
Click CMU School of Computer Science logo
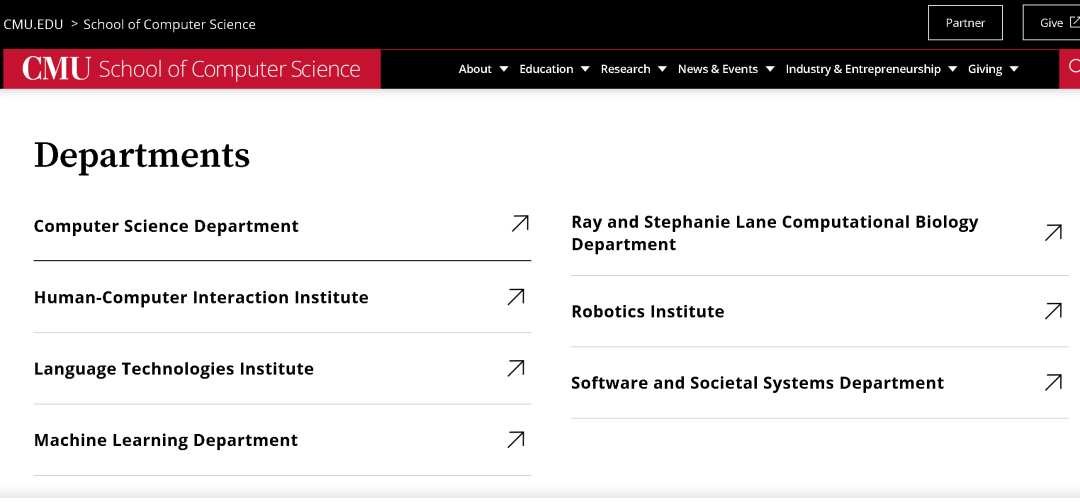[191, 69]
